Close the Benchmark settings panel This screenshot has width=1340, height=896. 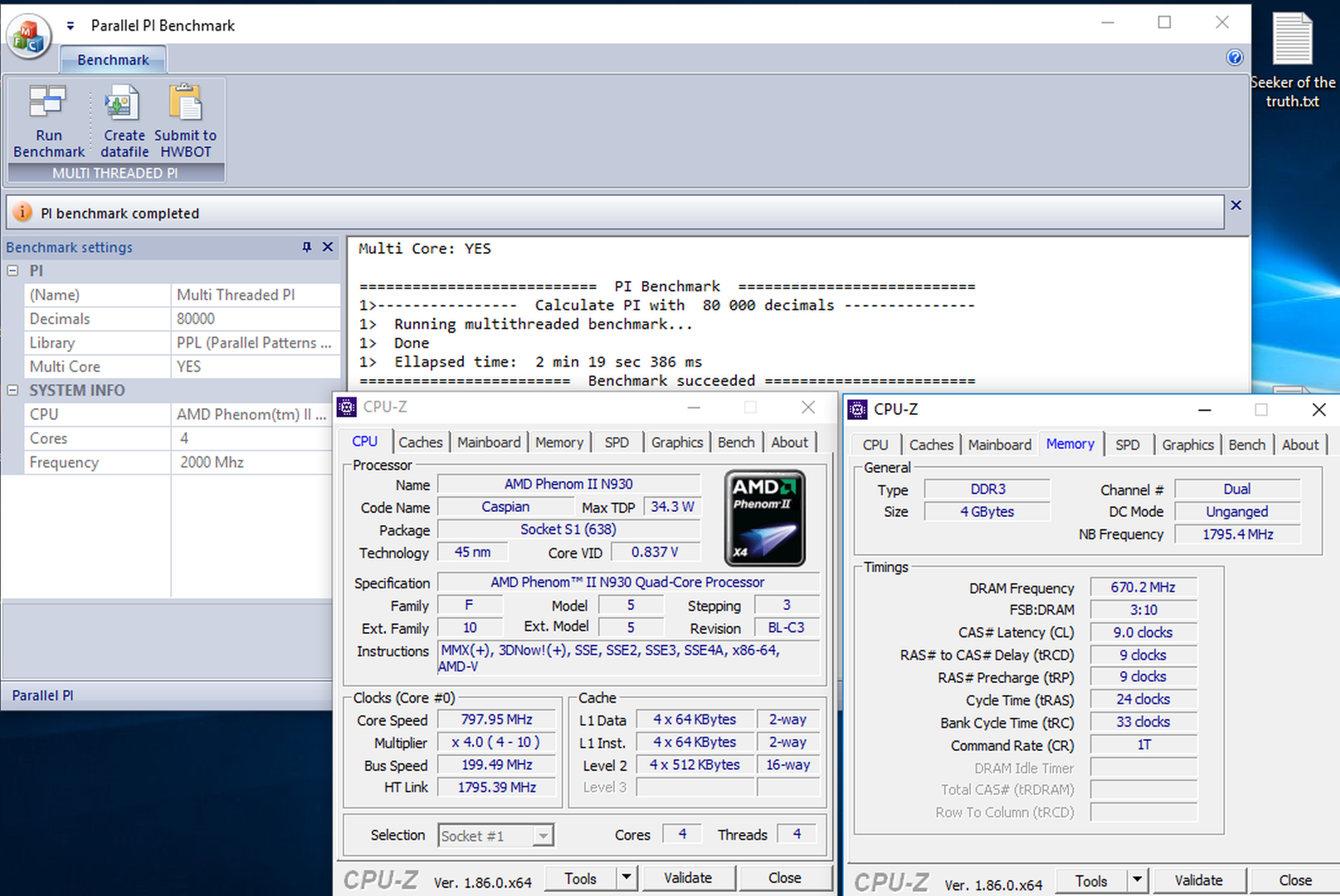(x=328, y=247)
